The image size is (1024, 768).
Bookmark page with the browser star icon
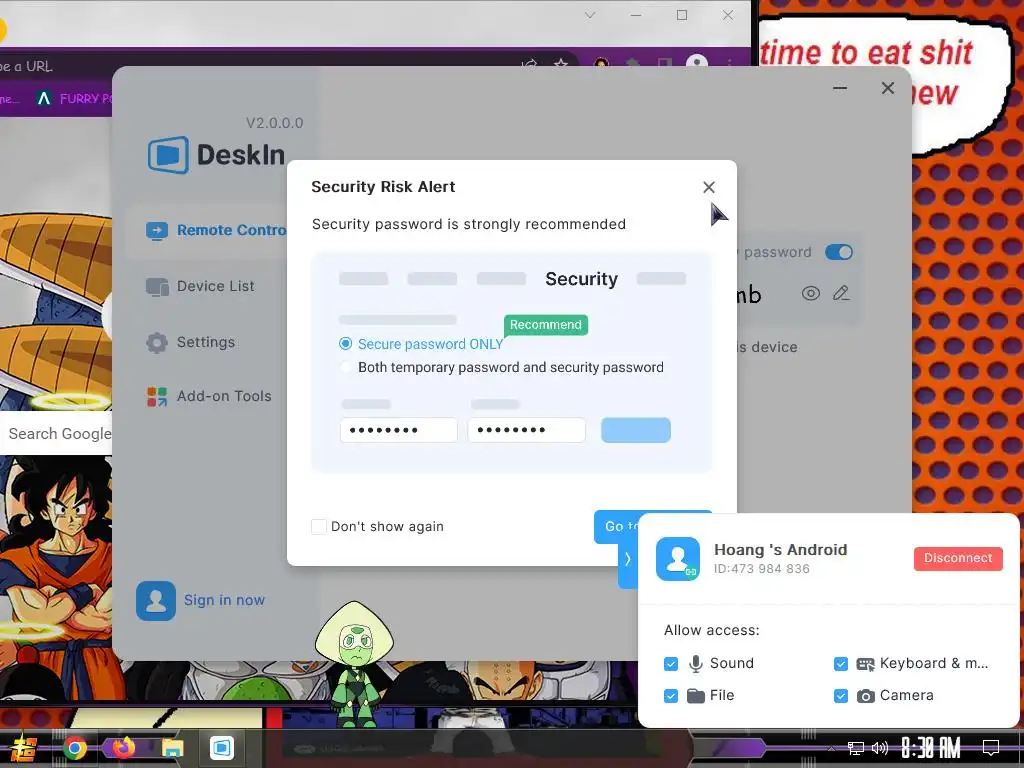pos(561,63)
